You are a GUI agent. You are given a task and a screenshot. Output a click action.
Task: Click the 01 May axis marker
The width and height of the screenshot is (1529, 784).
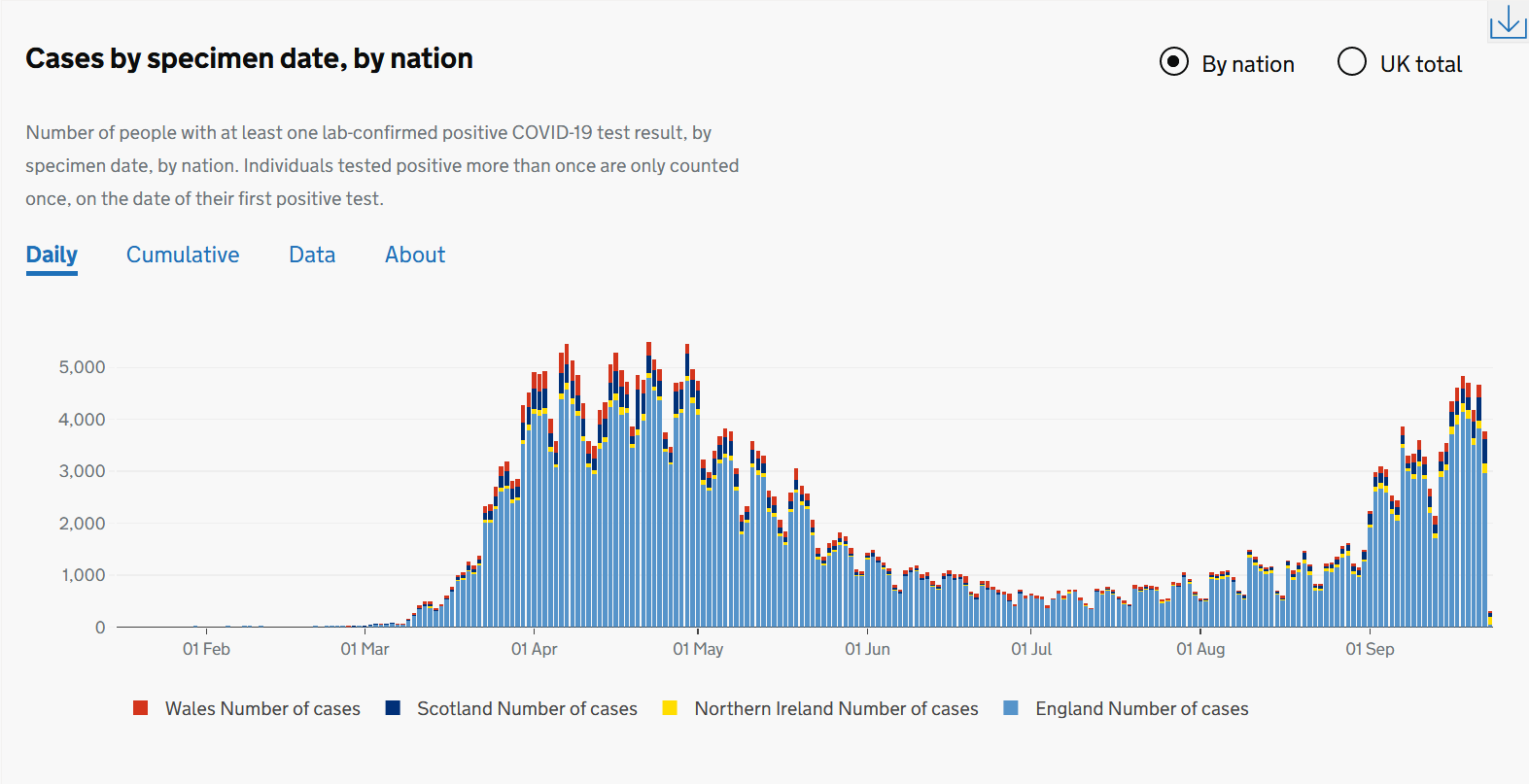[x=698, y=649]
